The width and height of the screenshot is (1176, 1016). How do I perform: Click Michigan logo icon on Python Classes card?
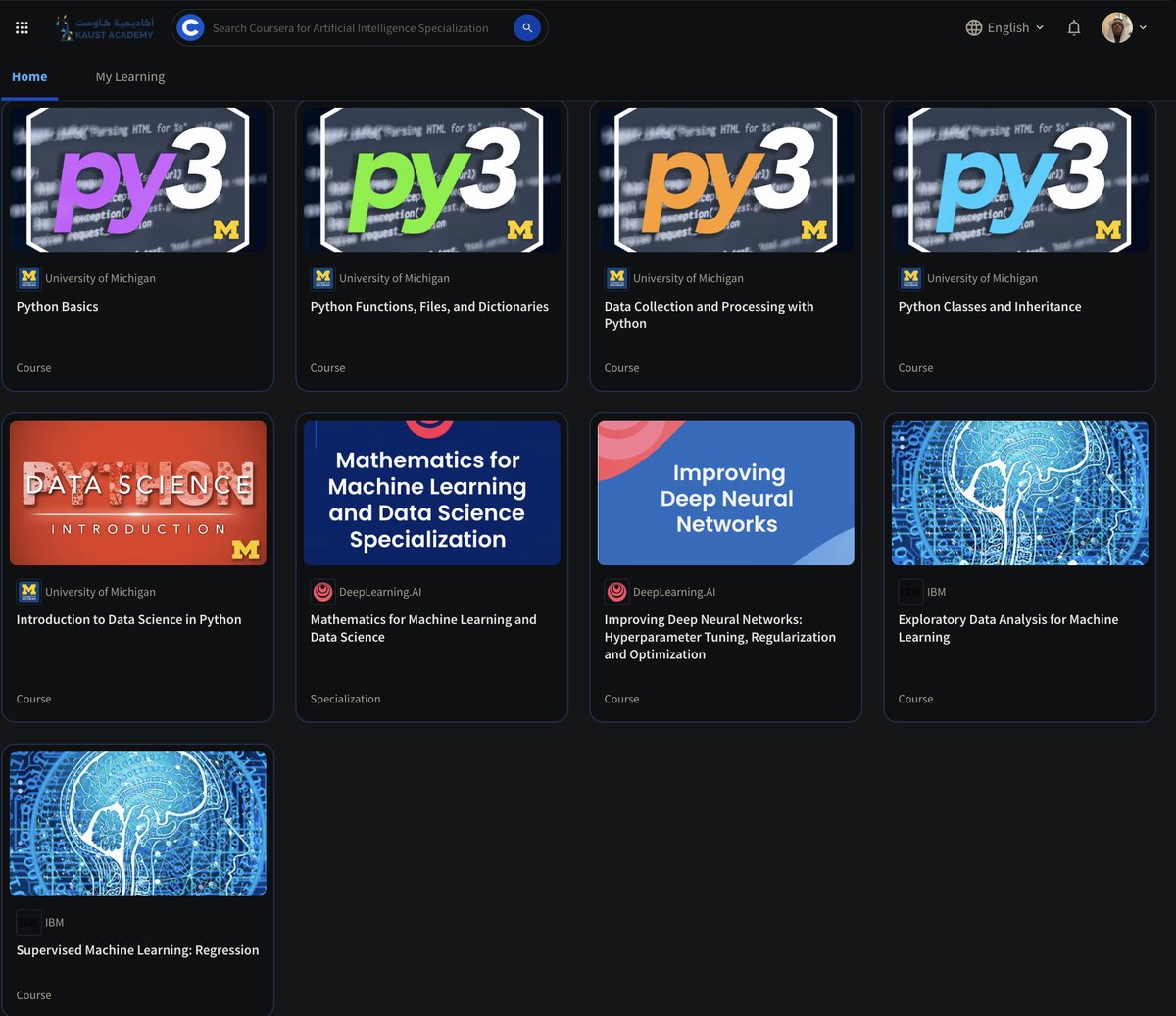910,278
